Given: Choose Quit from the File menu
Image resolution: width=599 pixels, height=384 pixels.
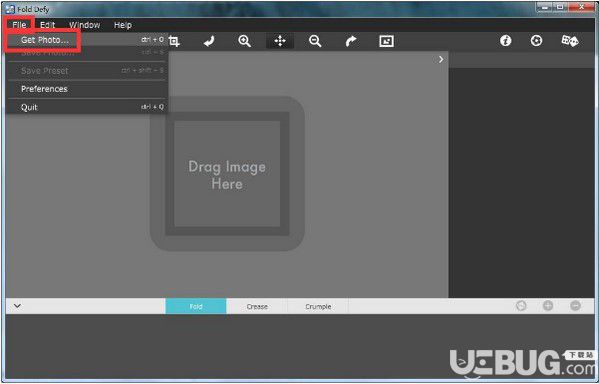Looking at the screenshot, I should pyautogui.click(x=87, y=107).
